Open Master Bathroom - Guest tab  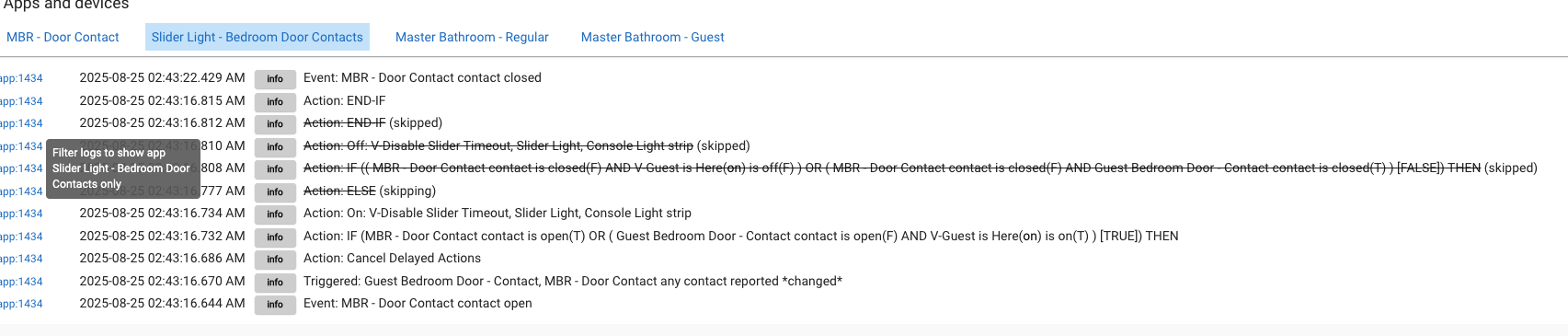click(x=653, y=37)
